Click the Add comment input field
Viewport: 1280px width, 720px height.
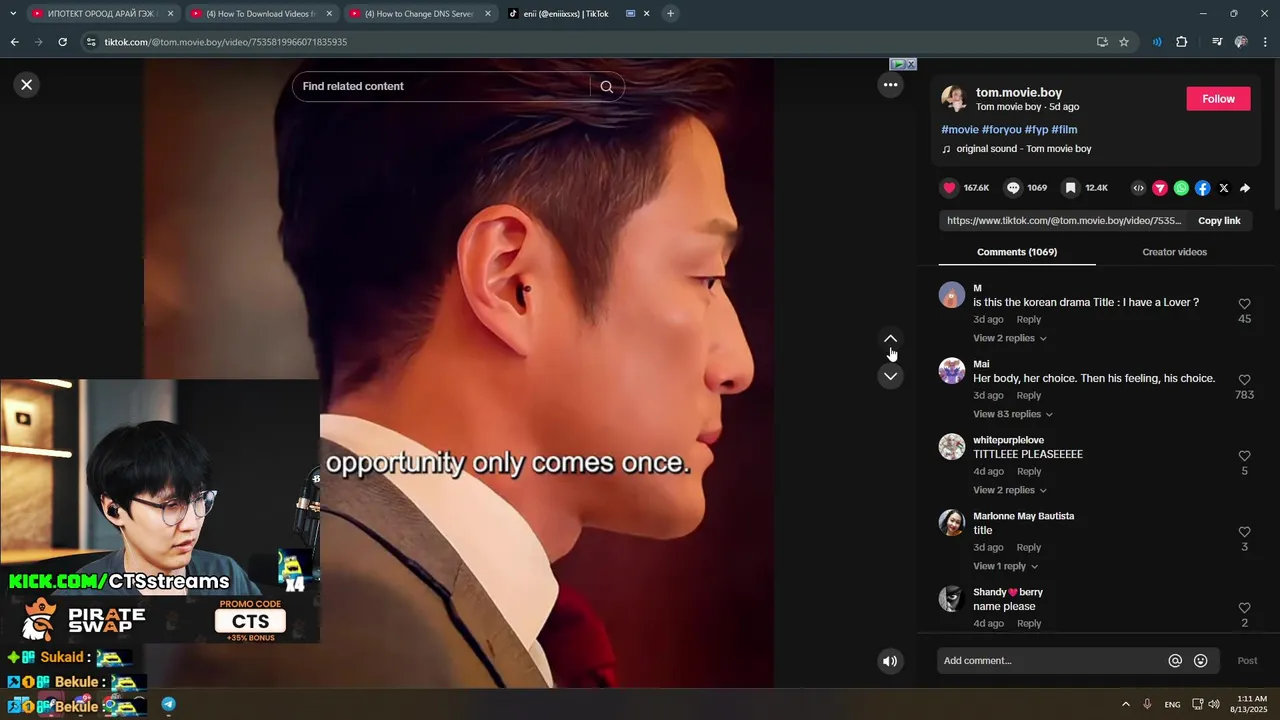tap(1050, 661)
